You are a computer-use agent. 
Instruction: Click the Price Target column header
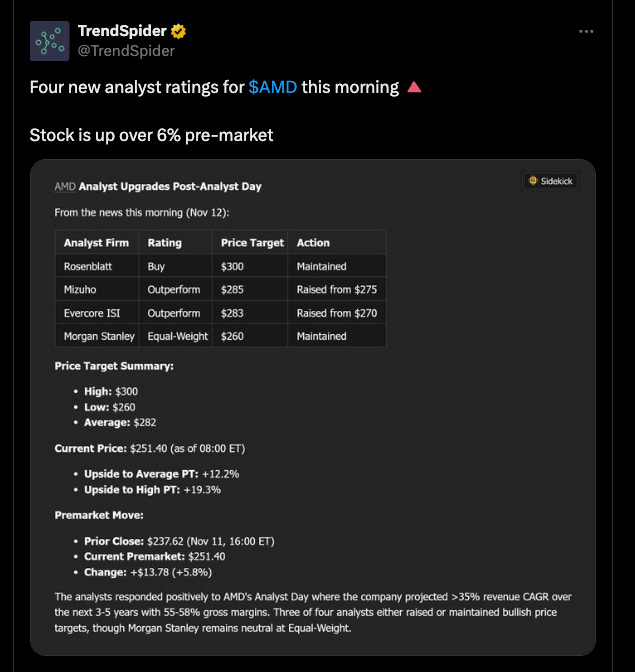[x=252, y=242]
